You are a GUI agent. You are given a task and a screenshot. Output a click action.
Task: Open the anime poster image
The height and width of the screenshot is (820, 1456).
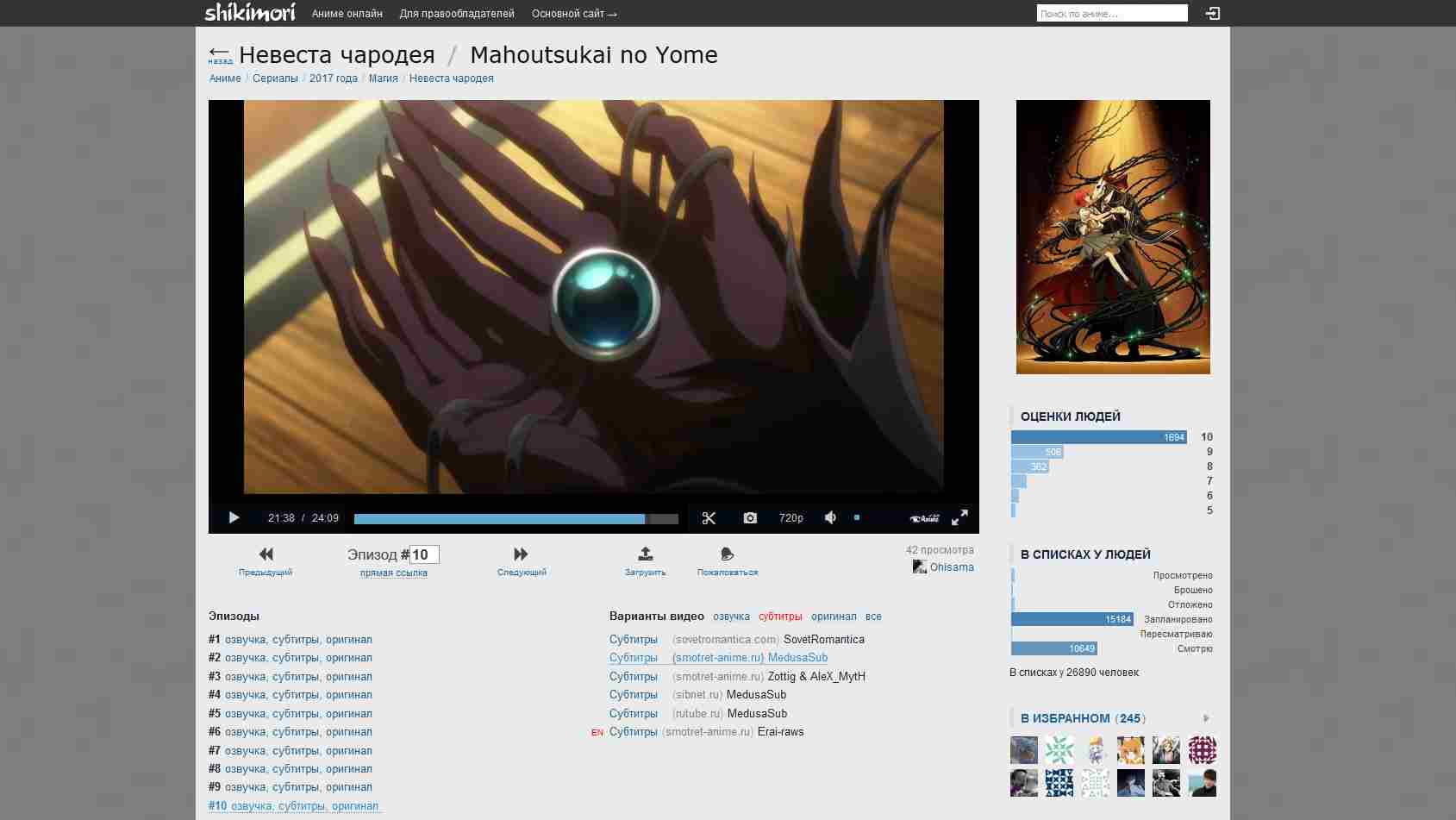coord(1113,237)
